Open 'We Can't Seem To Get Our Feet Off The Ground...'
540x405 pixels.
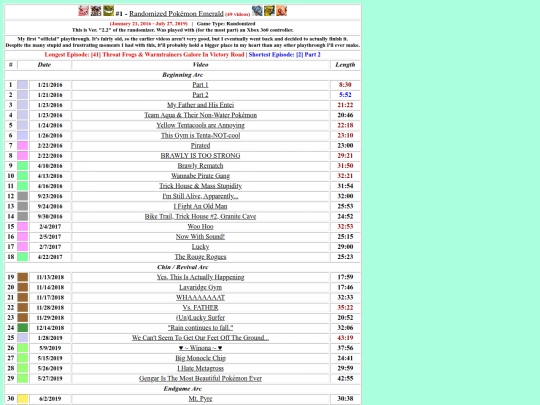[200, 338]
